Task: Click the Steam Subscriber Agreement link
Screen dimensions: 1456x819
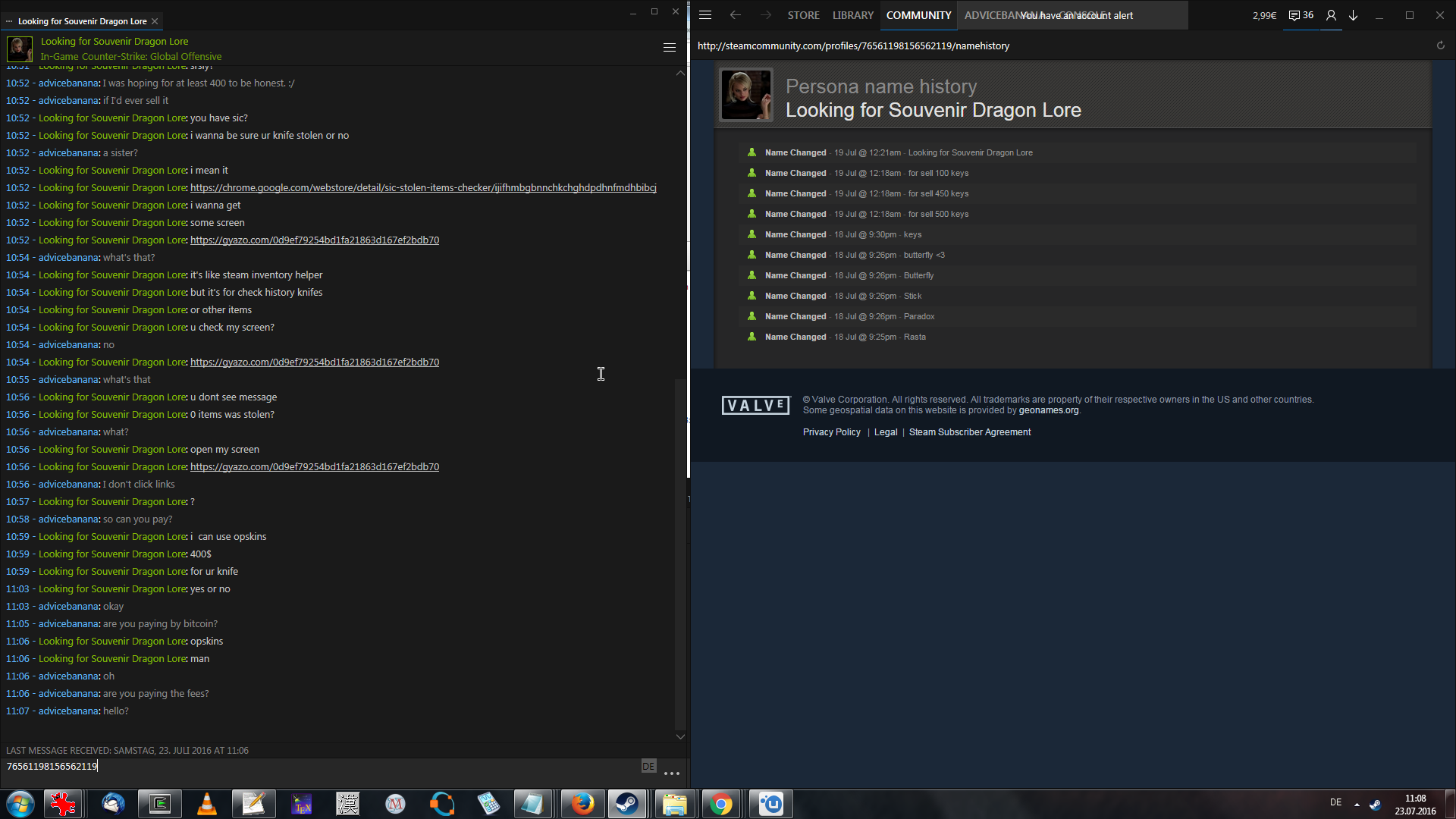Action: coord(969,432)
